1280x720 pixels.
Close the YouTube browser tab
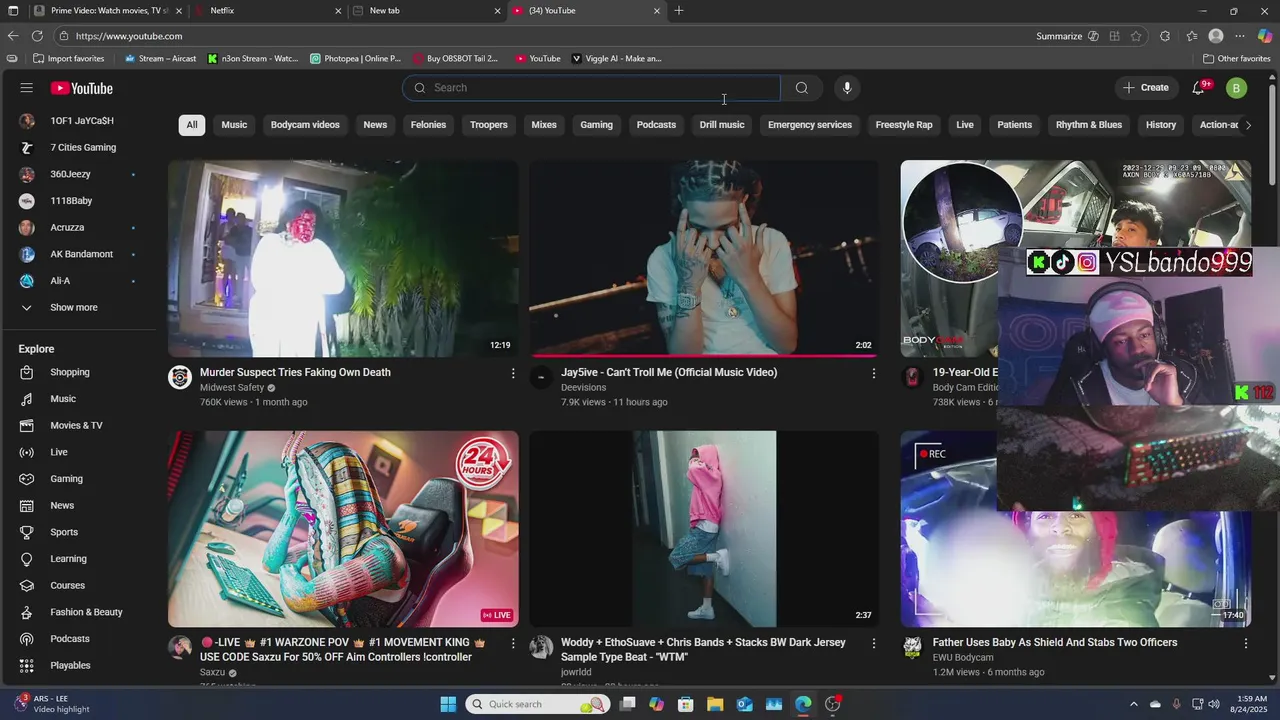tap(657, 11)
